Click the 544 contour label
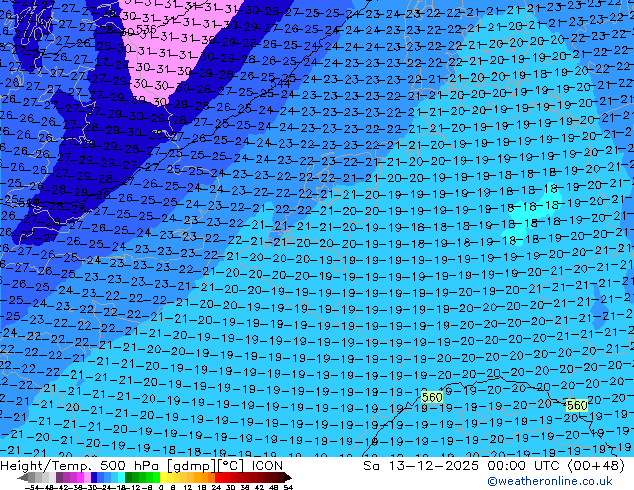This screenshot has height=490, width=634. tap(280, 84)
